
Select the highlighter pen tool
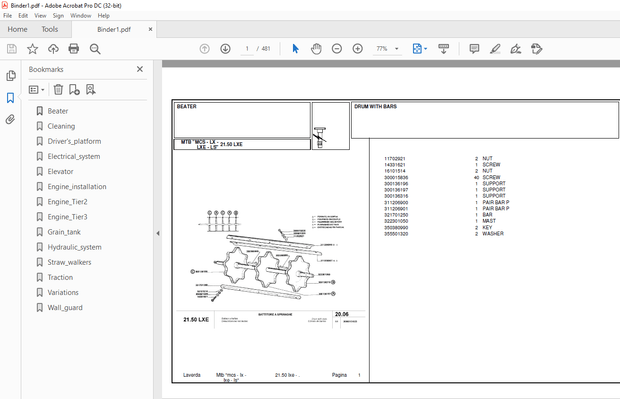(x=495, y=49)
